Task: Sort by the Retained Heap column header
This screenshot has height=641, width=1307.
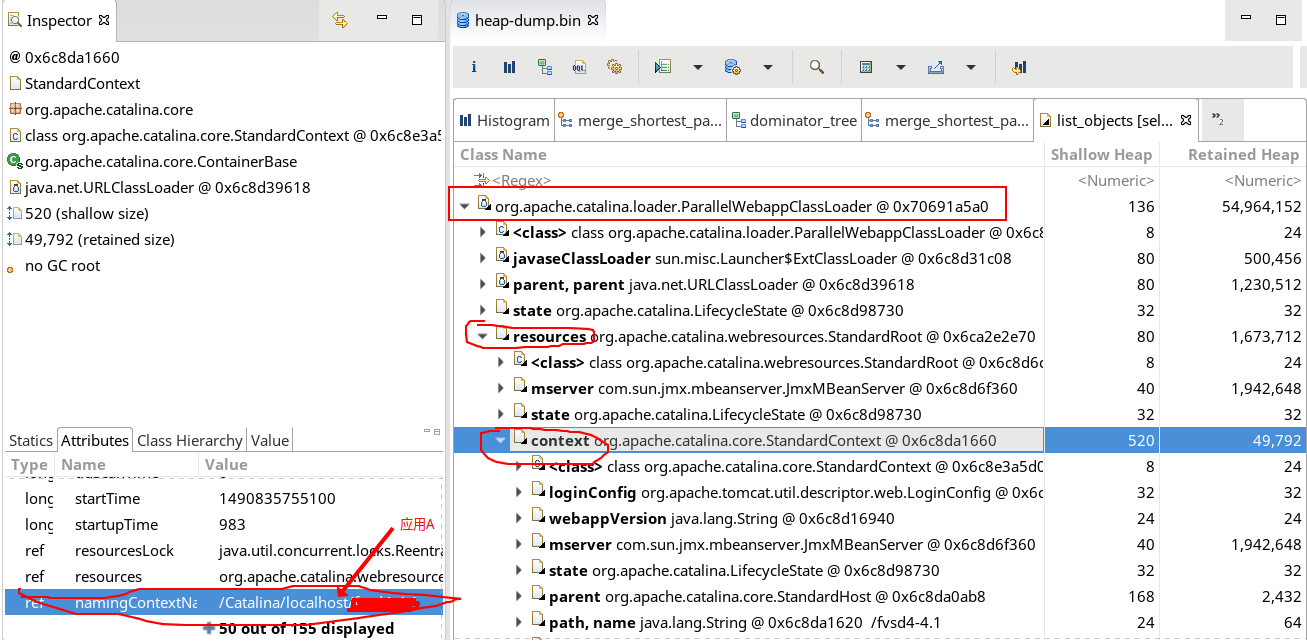Action: [x=1242, y=155]
